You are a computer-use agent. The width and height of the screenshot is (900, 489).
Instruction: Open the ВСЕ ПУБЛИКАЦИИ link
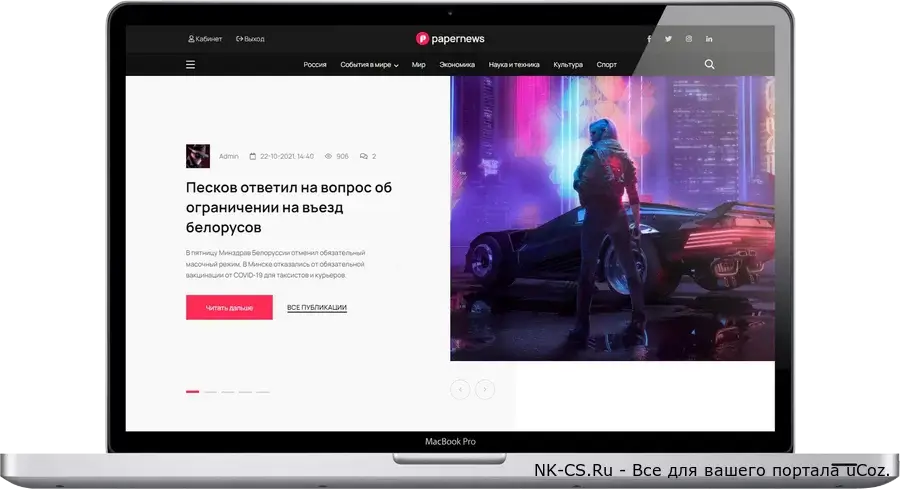[317, 308]
